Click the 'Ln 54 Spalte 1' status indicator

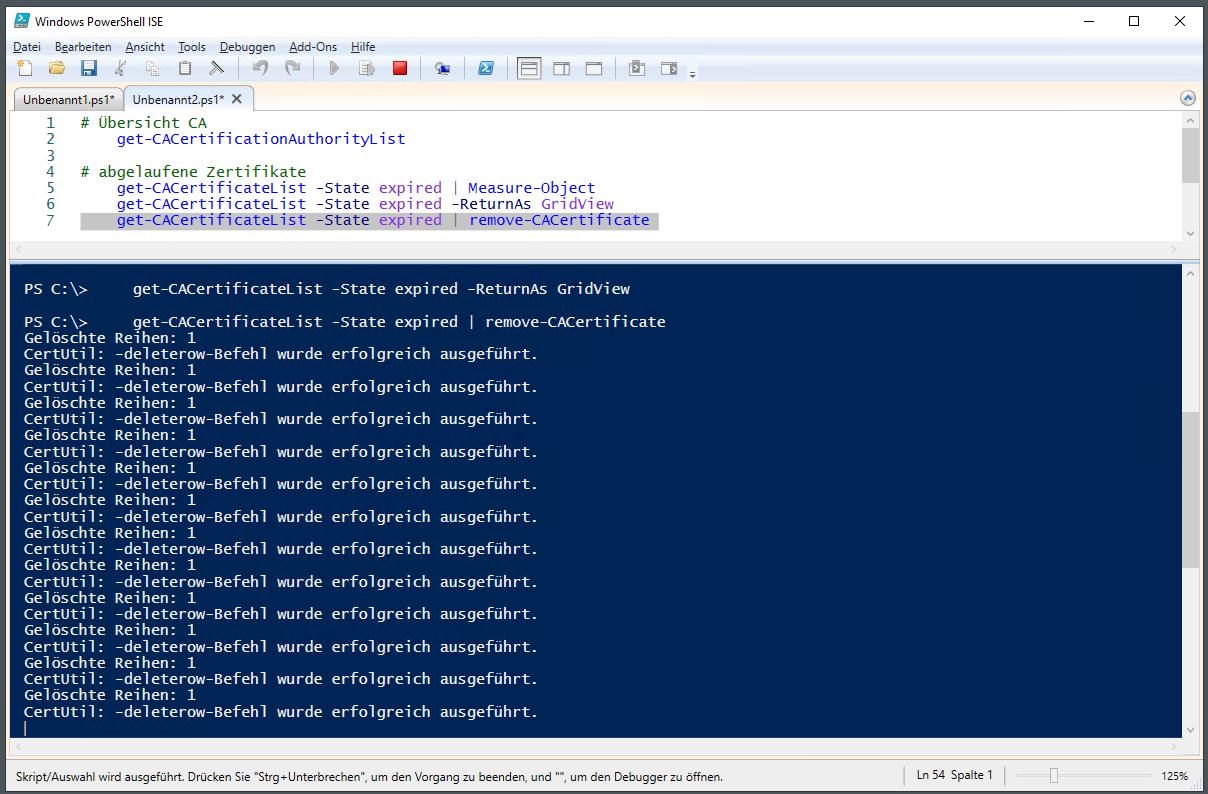[x=955, y=775]
